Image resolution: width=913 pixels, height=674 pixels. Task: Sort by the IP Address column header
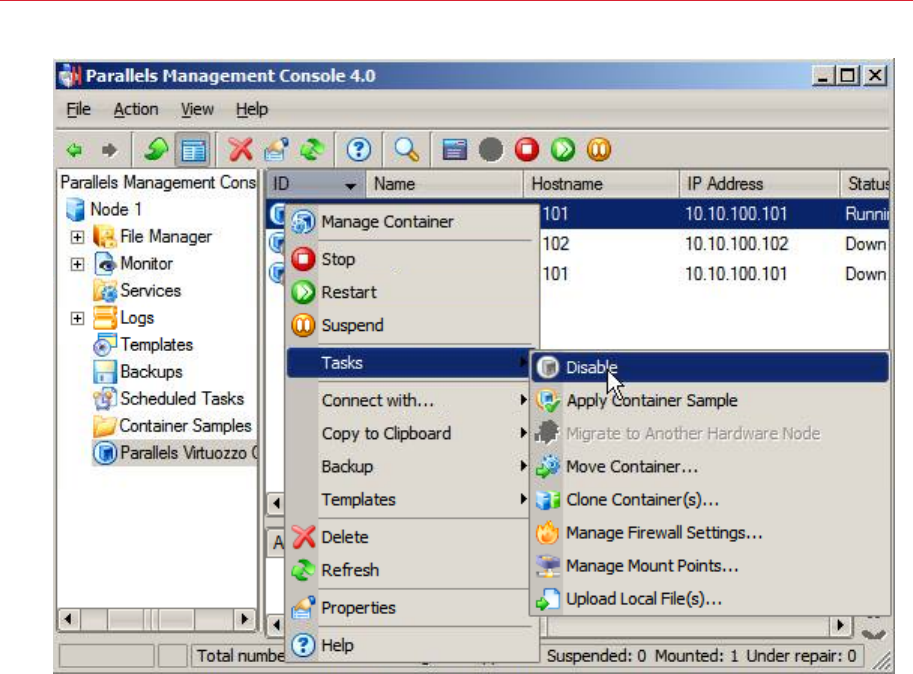pos(759,185)
